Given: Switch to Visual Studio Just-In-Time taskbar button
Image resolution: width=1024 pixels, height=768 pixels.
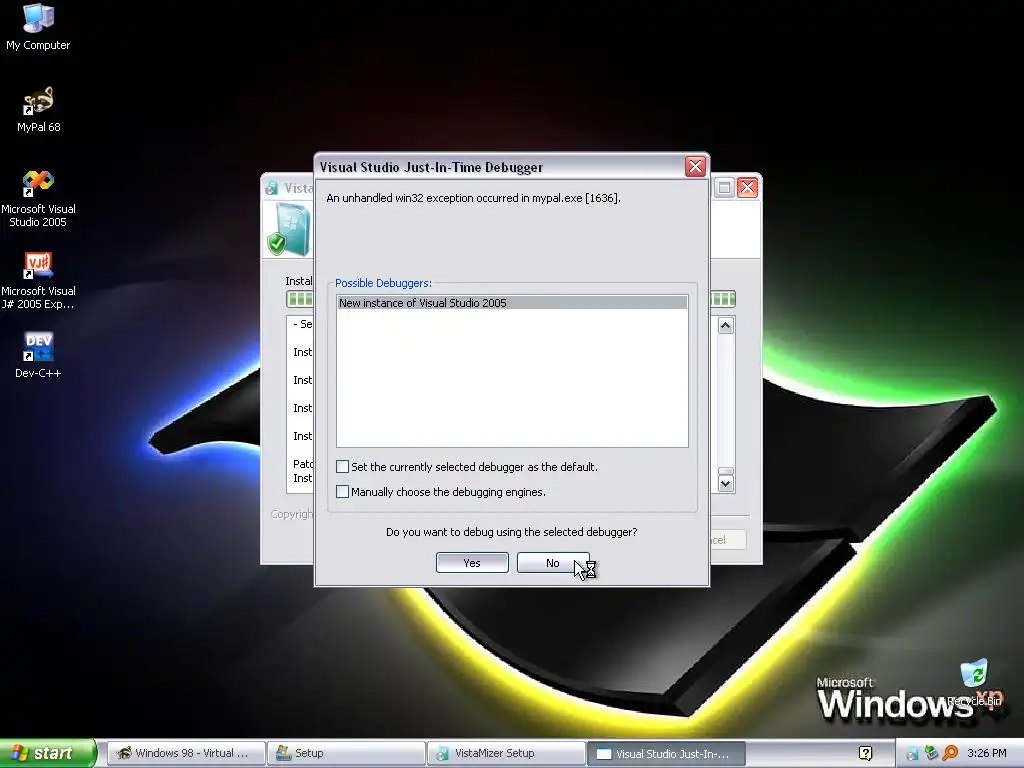Looking at the screenshot, I should click(666, 753).
